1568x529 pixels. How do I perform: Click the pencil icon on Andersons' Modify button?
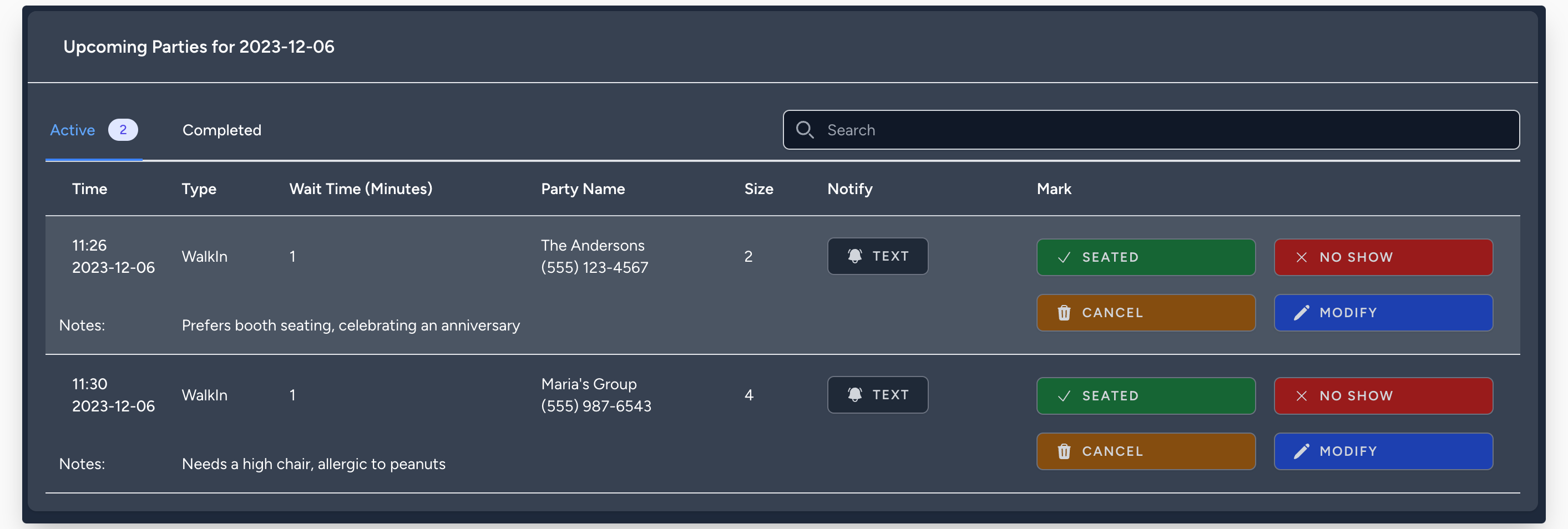click(1301, 313)
